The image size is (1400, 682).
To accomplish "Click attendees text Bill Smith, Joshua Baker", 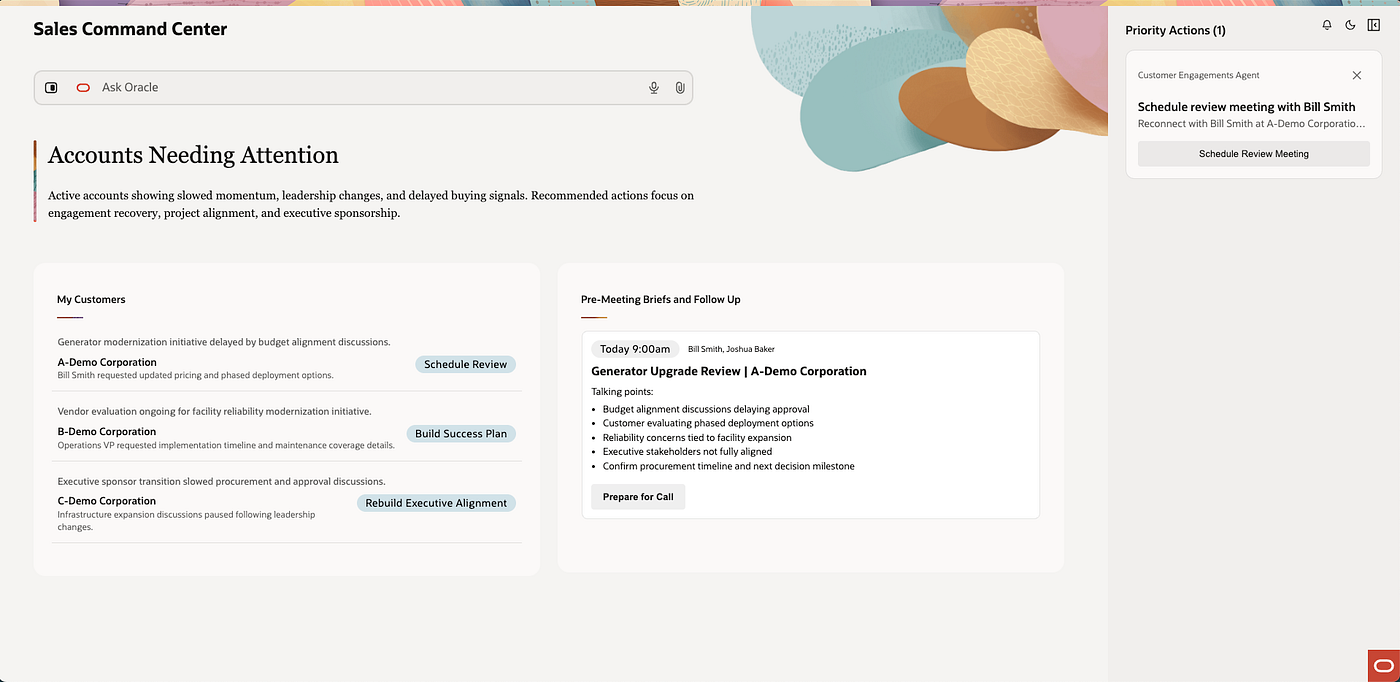I will (731, 349).
